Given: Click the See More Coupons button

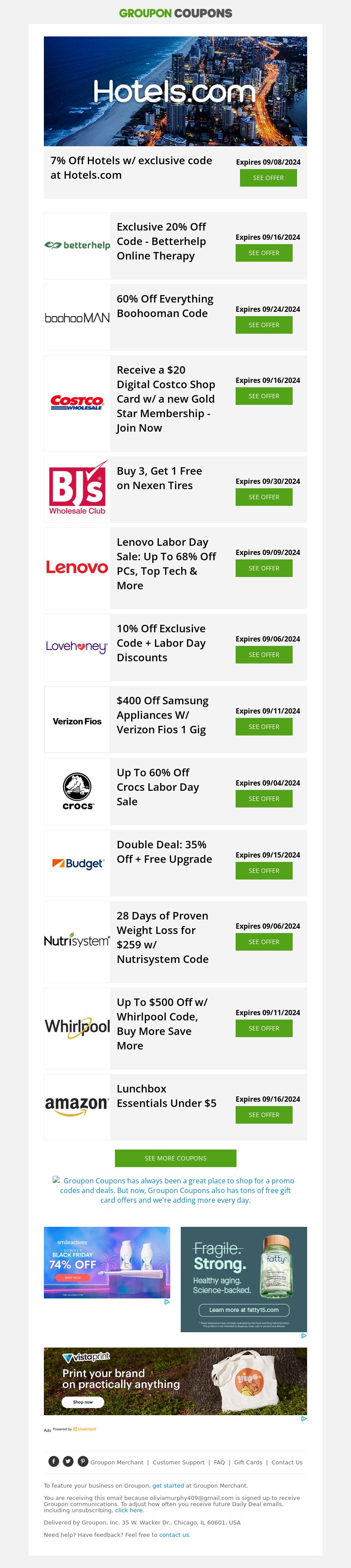Looking at the screenshot, I should pos(175,1158).
